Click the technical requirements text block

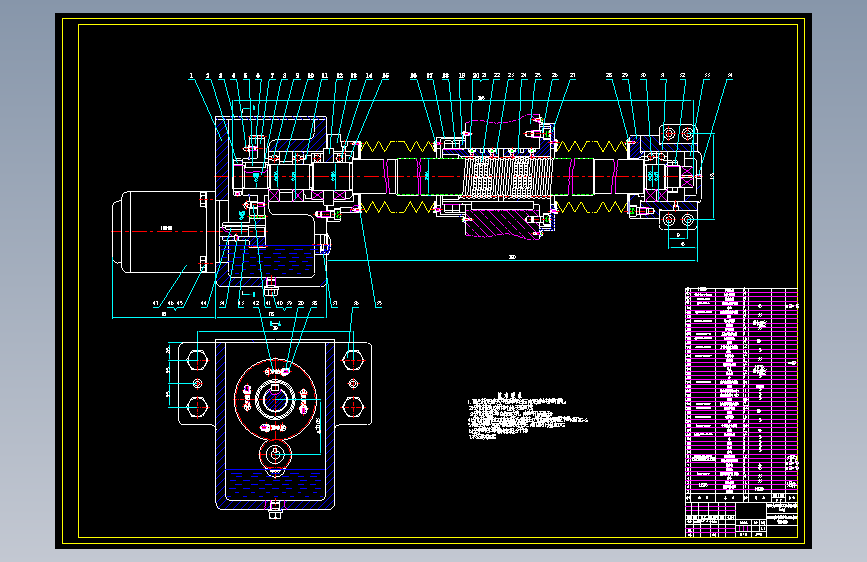[x=527, y=416]
